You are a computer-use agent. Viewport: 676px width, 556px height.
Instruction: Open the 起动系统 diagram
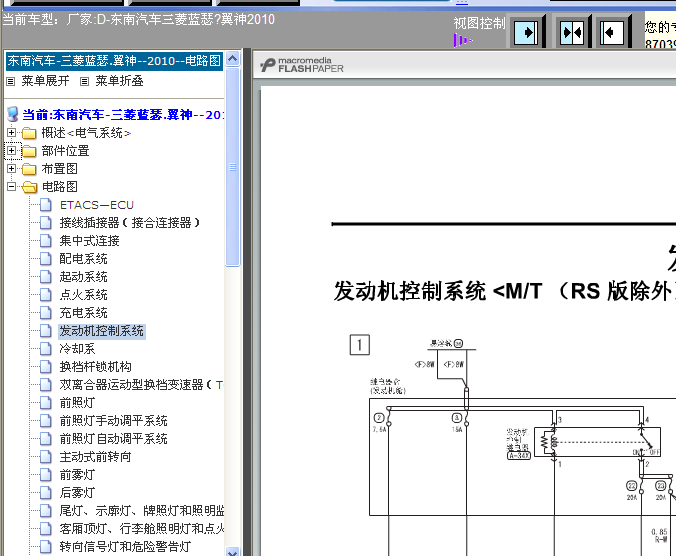point(84,277)
